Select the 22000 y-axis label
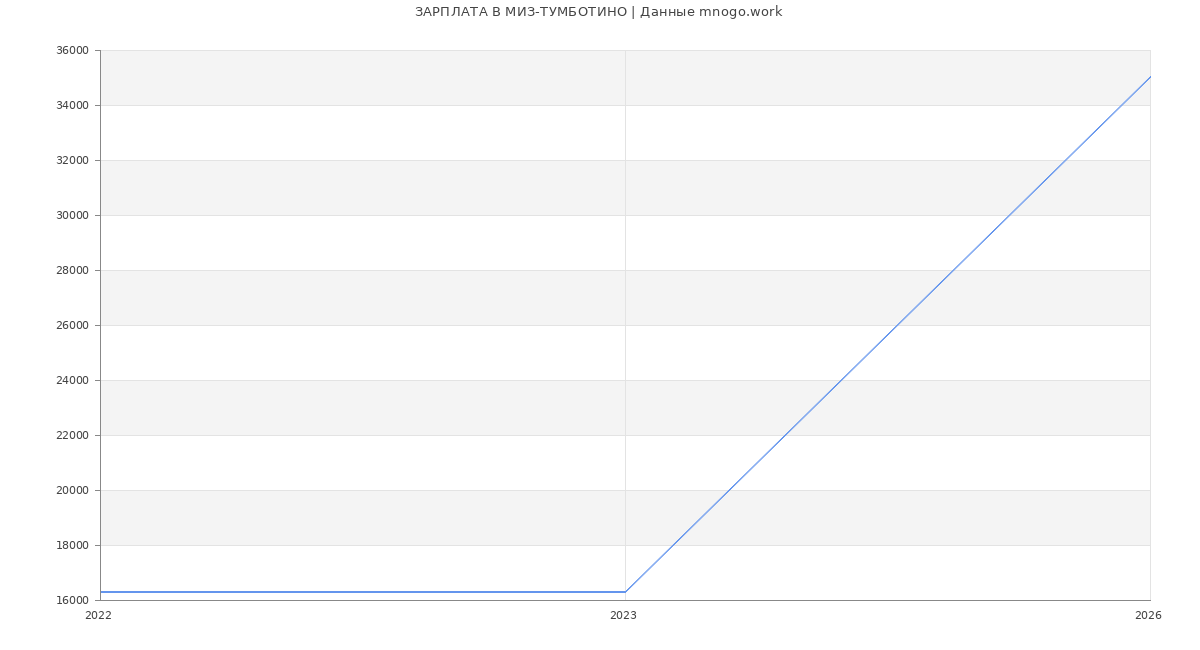Viewport: 1200px width, 650px height. click(72, 436)
